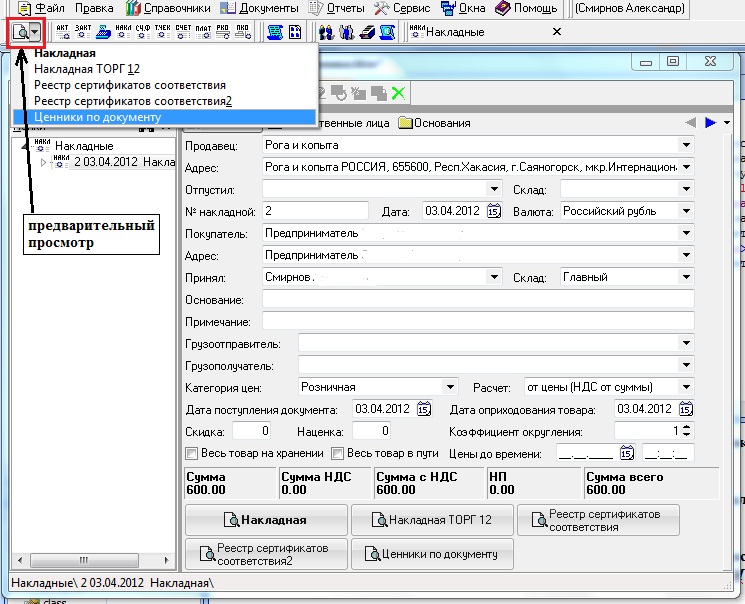The width and height of the screenshot is (745, 604).
Task: Close the Накладные toolbar tab with X
Action: click(557, 32)
